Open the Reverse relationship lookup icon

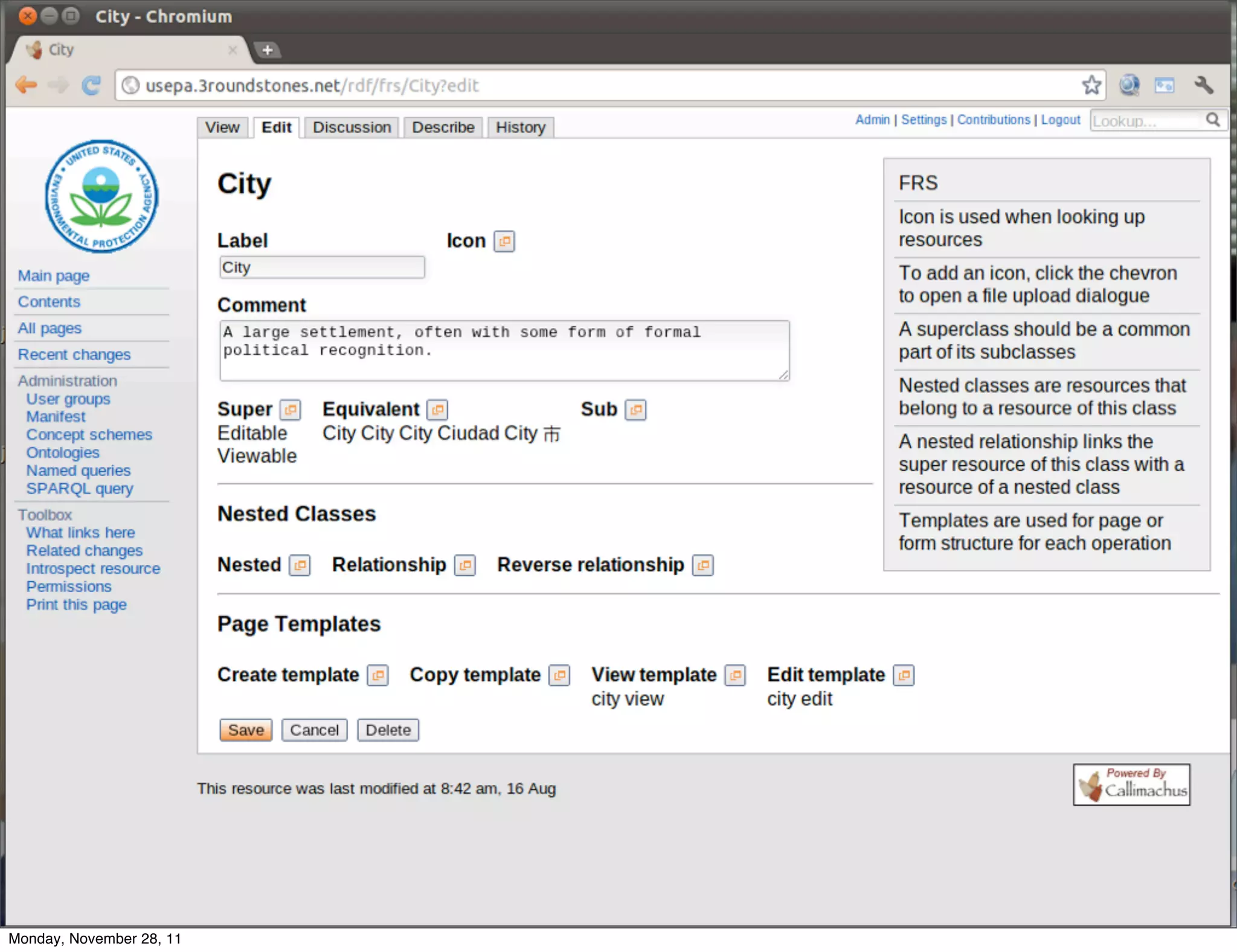(x=702, y=565)
